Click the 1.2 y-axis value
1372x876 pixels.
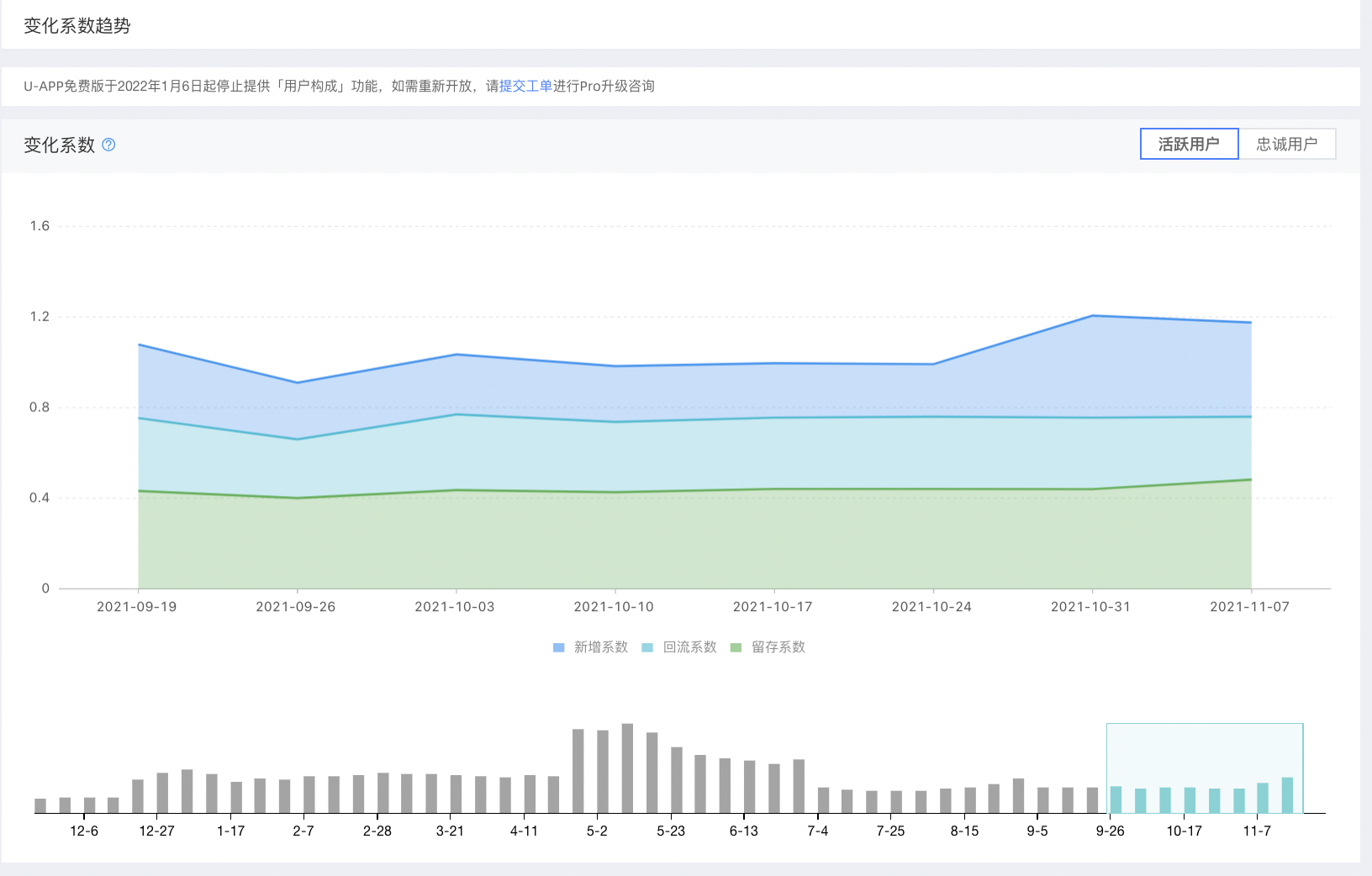coord(40,317)
